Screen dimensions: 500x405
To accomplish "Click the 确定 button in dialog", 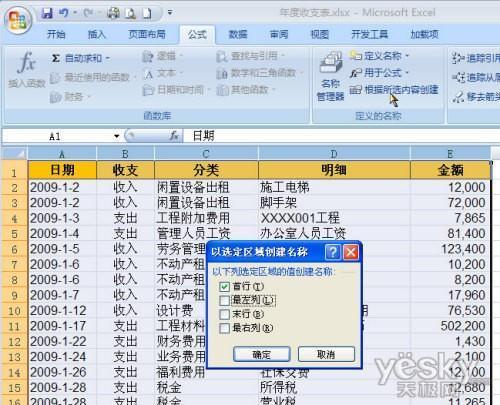I will pos(262,354).
